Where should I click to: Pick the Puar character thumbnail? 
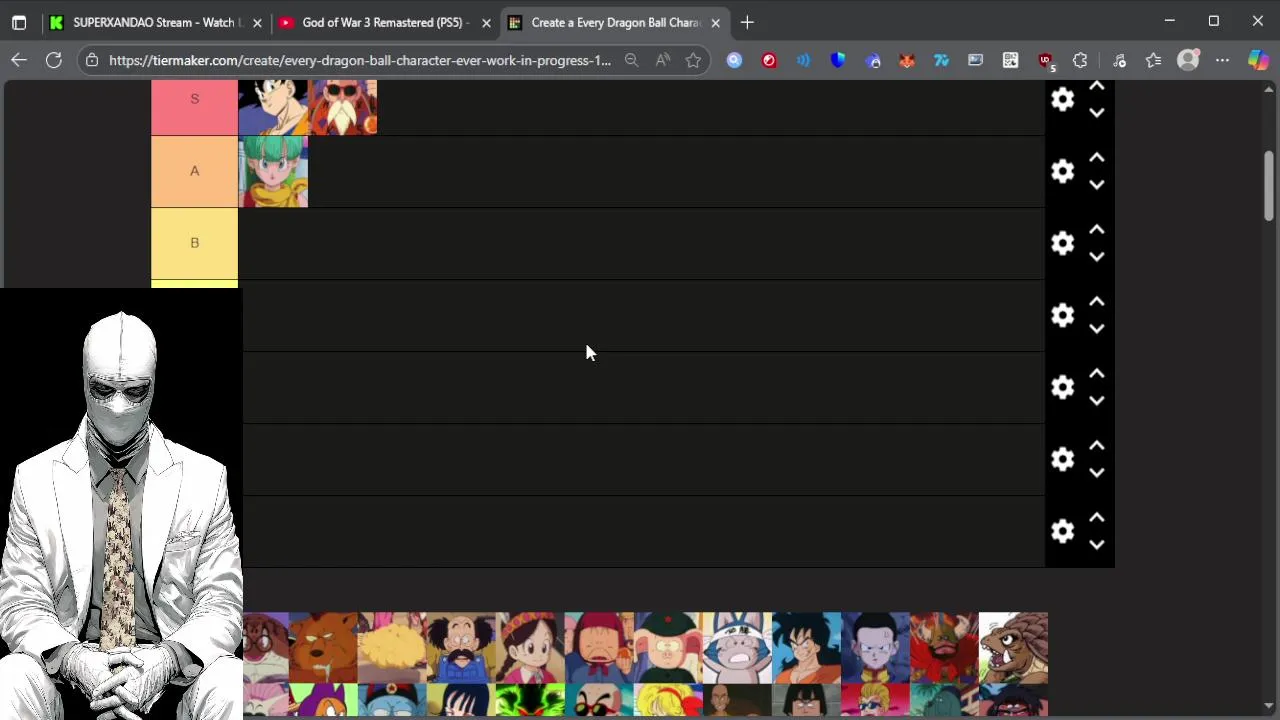tap(737, 647)
